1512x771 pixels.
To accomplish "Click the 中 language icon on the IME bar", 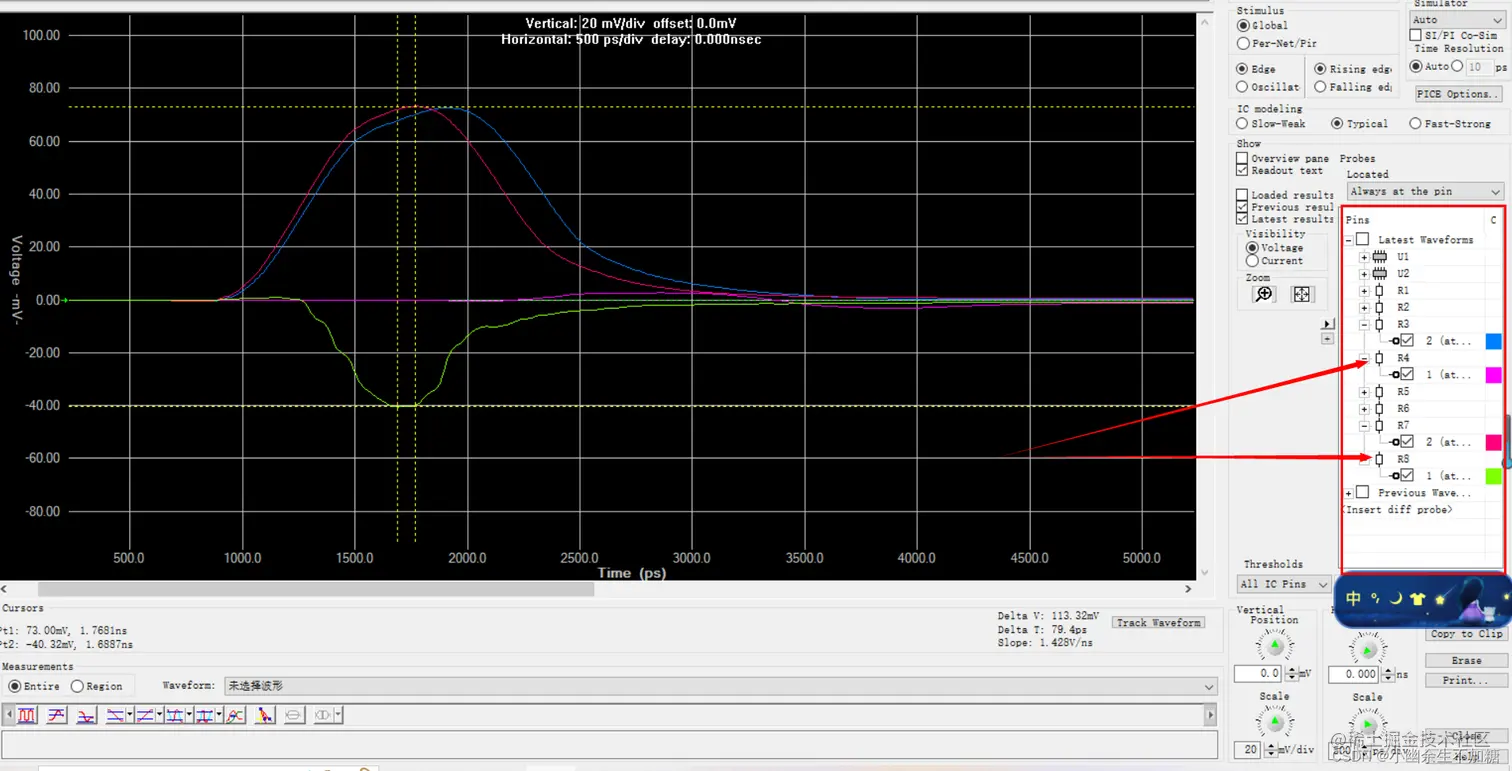I will point(1354,598).
